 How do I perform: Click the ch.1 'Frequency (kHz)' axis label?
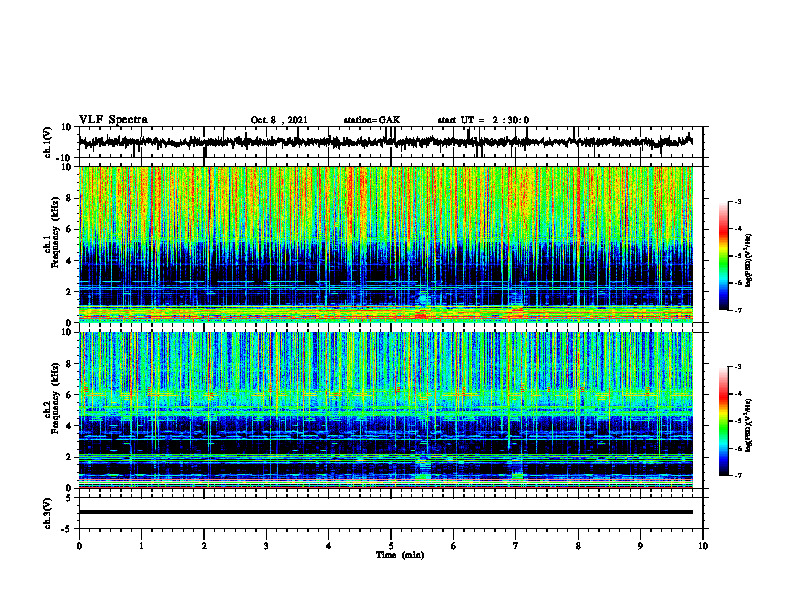[x=55, y=232]
